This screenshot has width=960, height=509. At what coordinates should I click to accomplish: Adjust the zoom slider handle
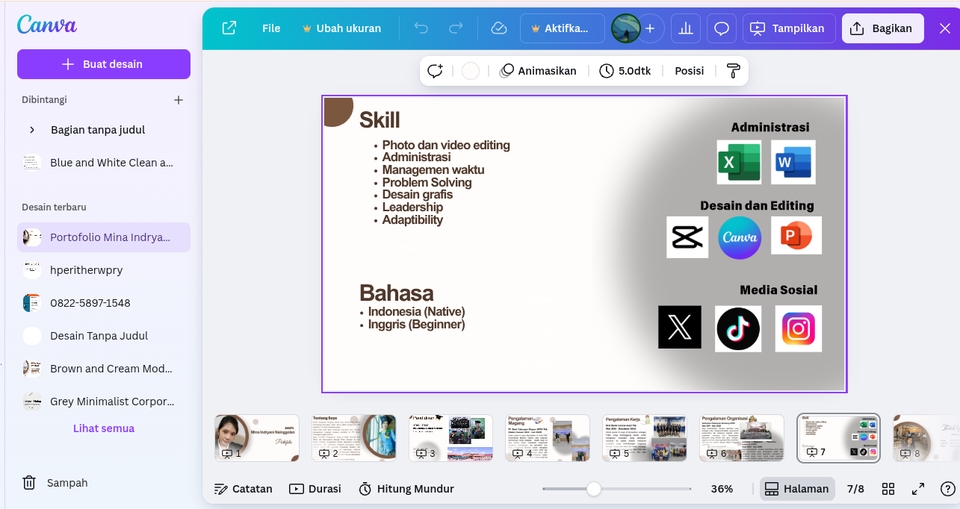coord(593,489)
